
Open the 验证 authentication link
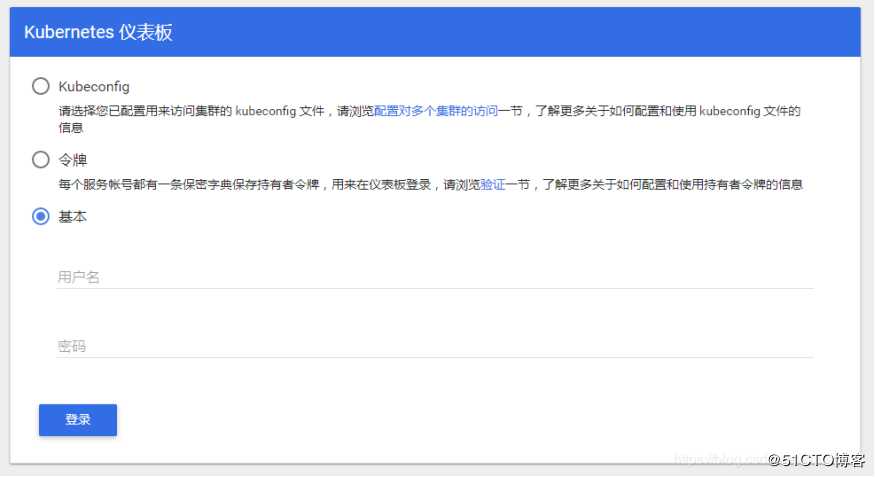coord(492,185)
